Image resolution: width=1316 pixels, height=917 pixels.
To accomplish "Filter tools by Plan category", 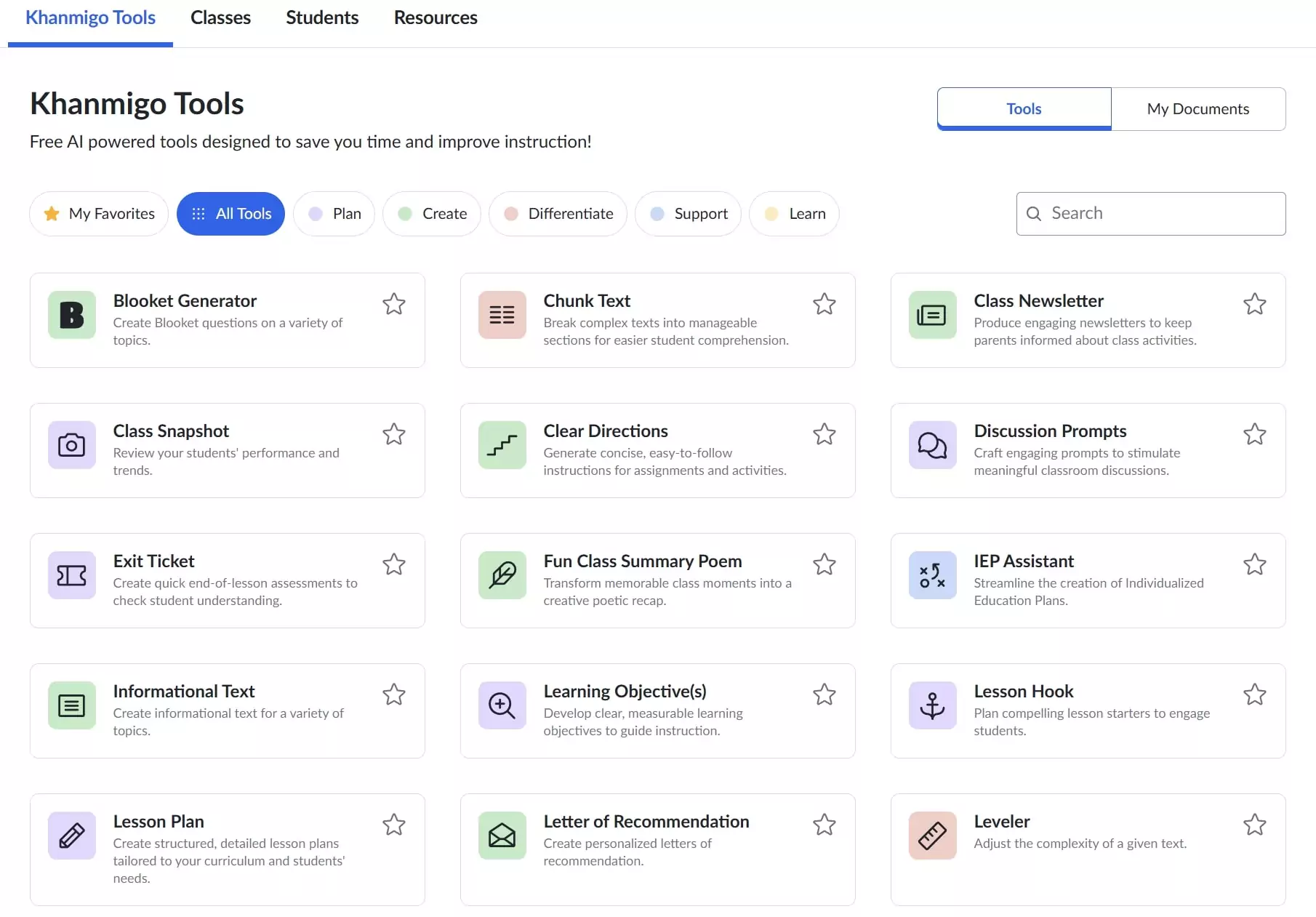I will [x=334, y=214].
